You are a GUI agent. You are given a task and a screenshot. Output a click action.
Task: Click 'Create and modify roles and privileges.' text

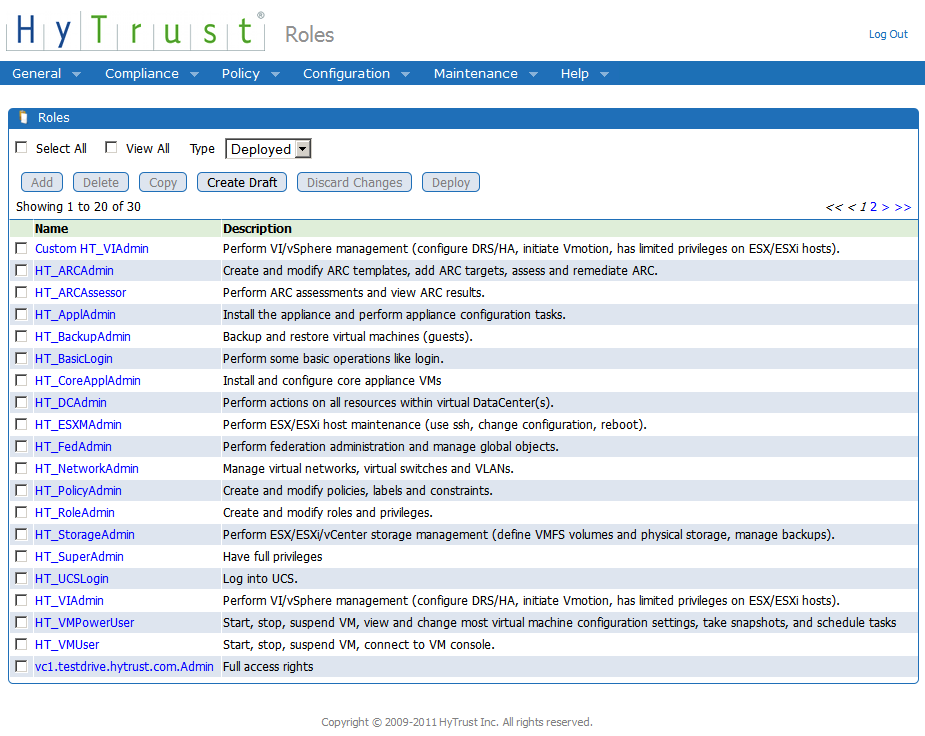point(328,512)
